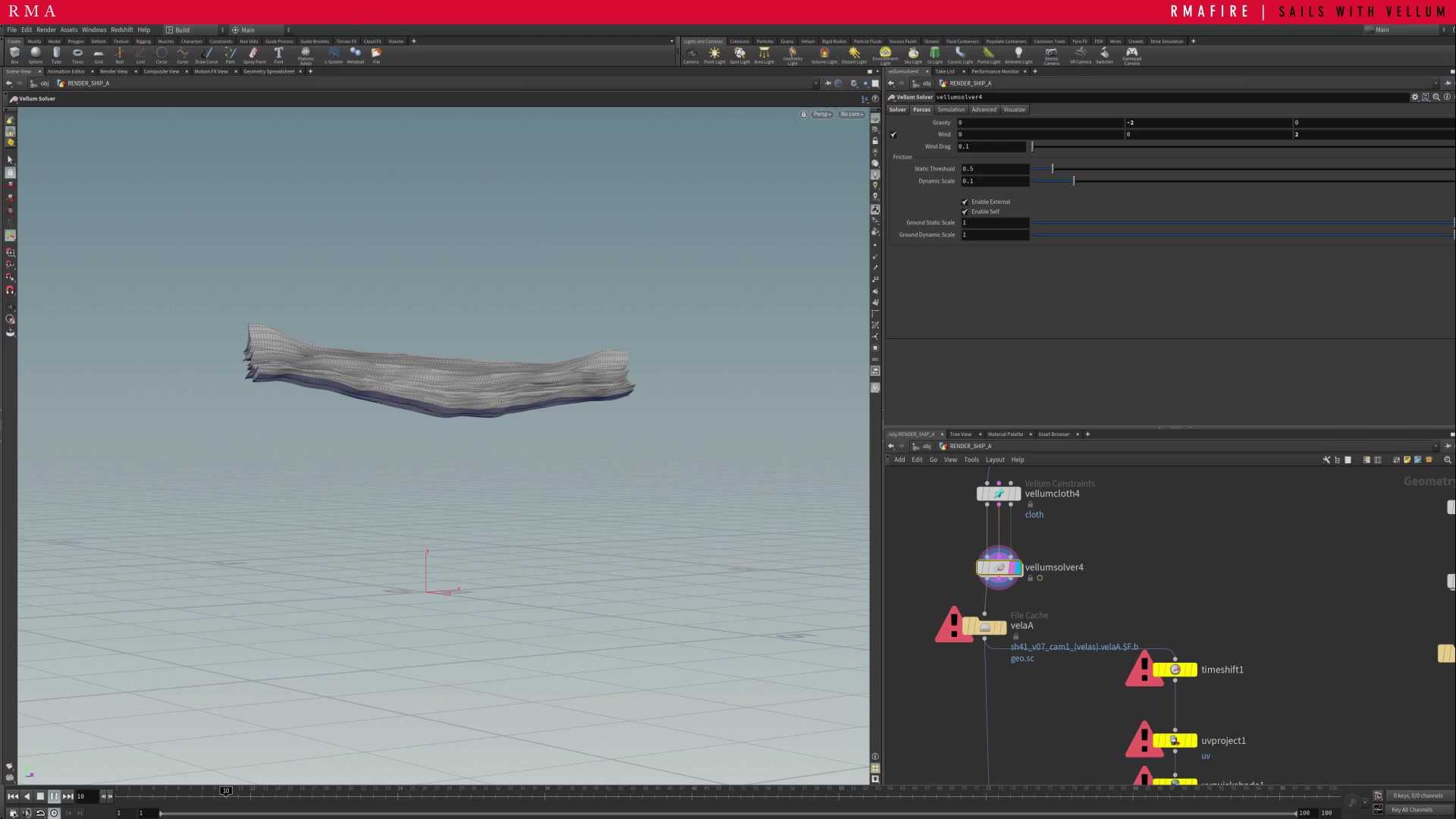Switch to the Simulation parameter tab
Screen dimensions: 1456x819
click(x=951, y=109)
